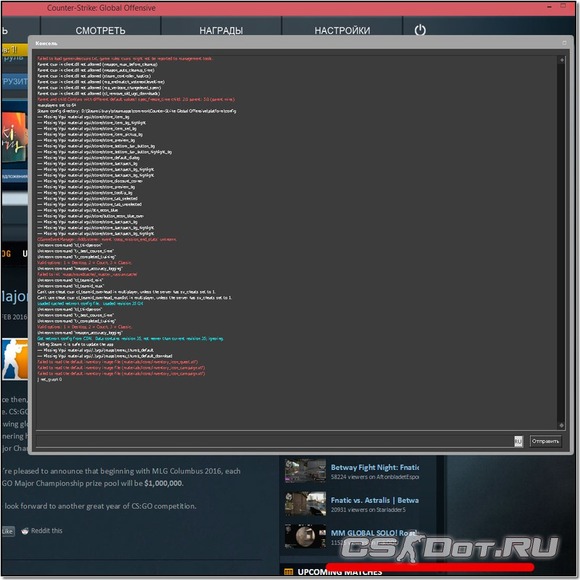This screenshot has width=580, height=580.
Task: Click the Reddit this link
Action: (47, 531)
